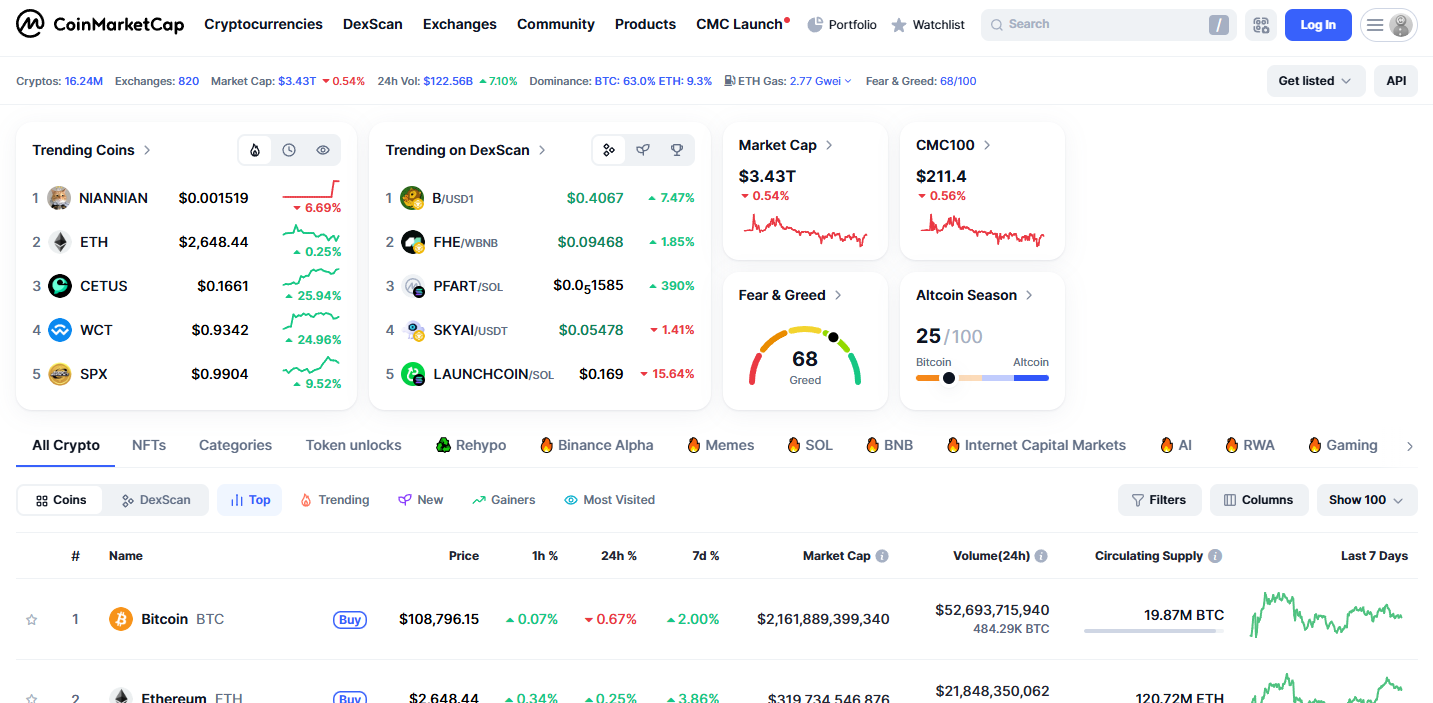The height and width of the screenshot is (703, 1433).
Task: Click the CoinMarketCap logo
Action: coord(100,24)
